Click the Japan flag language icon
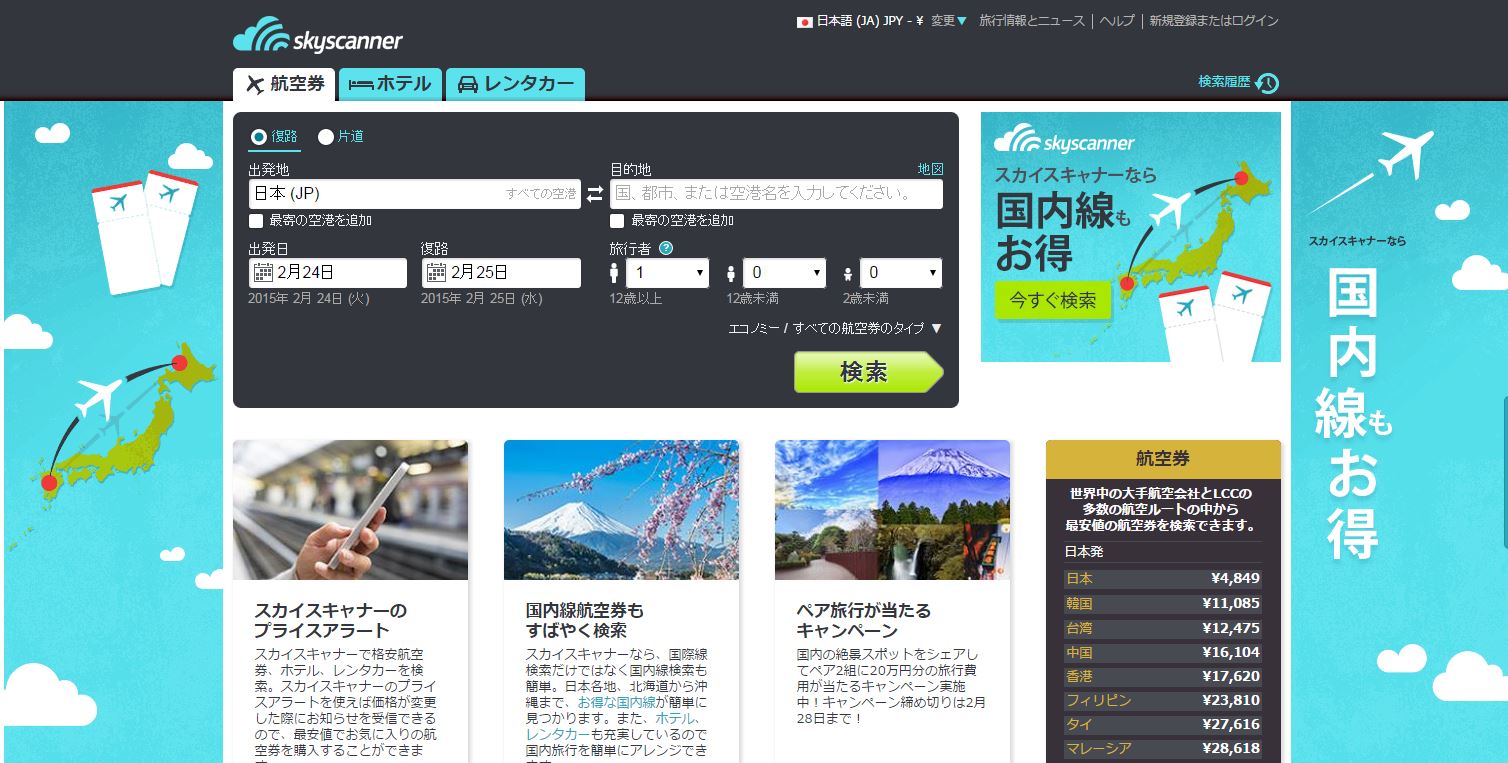Viewport: 1508px width, 763px height. (x=804, y=21)
